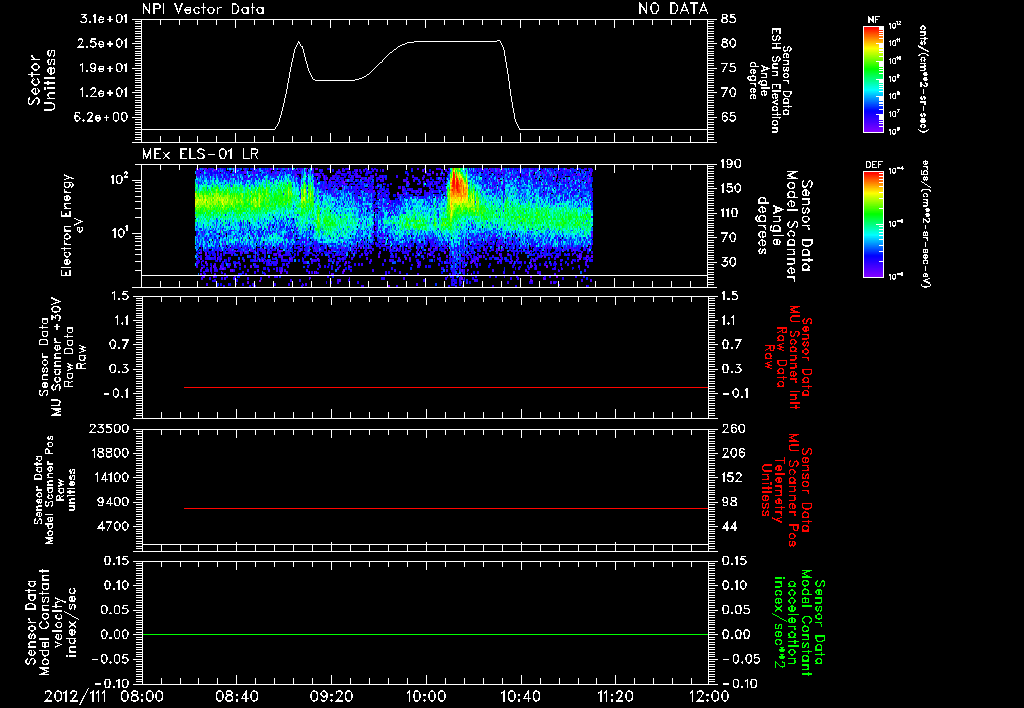Click the "98" telemetry tick value
Viewport: 1024px width, 708px height.
click(729, 502)
